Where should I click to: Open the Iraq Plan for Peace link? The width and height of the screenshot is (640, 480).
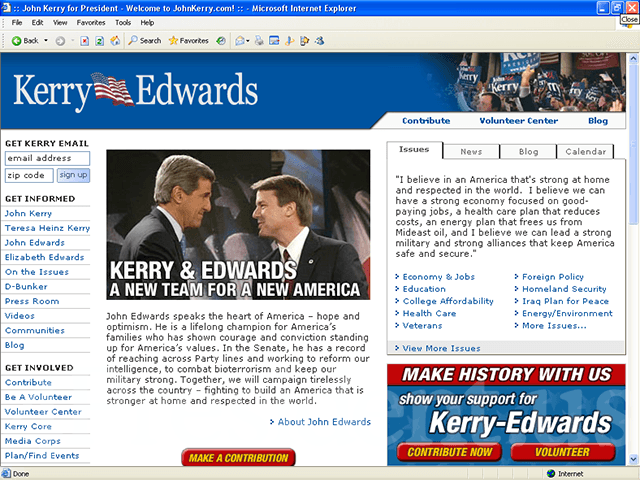click(x=565, y=301)
